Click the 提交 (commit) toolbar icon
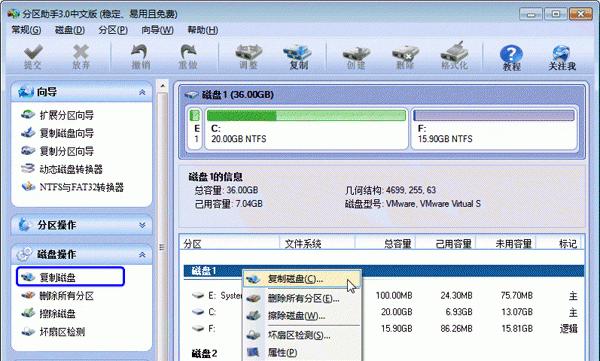 33,57
